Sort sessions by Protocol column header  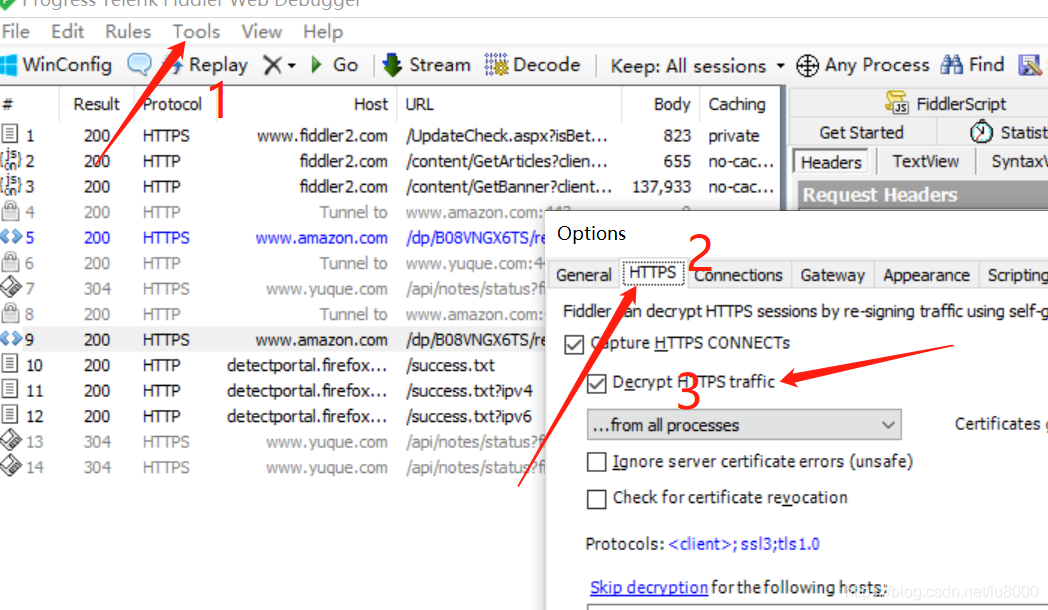coord(172,104)
